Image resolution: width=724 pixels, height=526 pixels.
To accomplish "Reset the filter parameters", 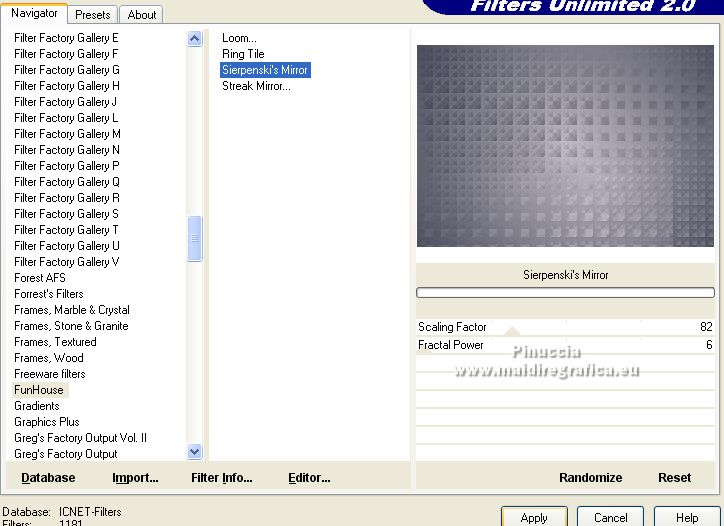I will pos(674,478).
